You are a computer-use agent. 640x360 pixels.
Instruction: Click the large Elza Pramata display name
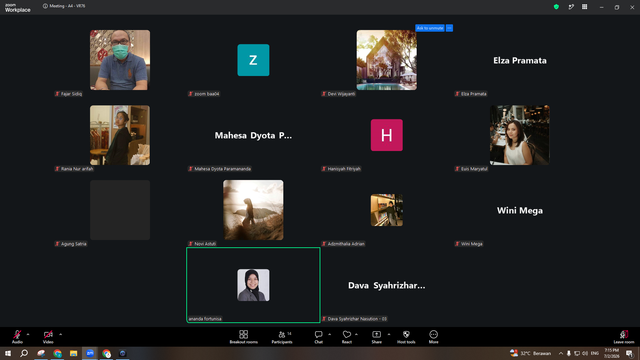point(520,60)
